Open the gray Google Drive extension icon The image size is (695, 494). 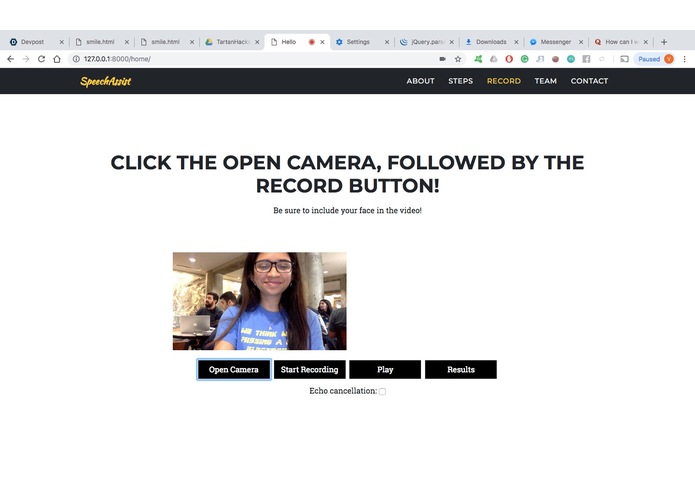[x=493, y=59]
